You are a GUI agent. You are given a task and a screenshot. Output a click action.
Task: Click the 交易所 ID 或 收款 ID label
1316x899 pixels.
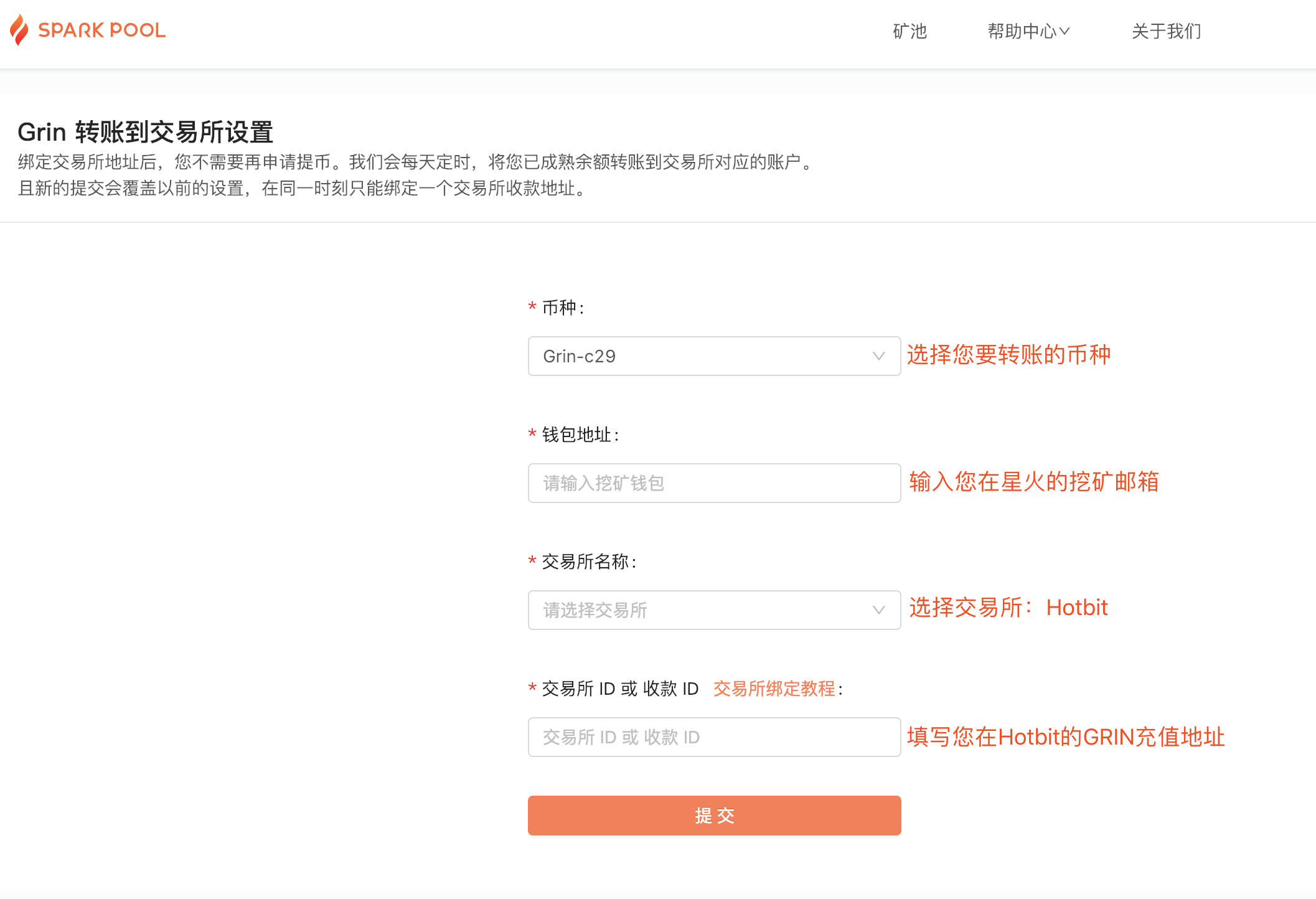coord(620,689)
